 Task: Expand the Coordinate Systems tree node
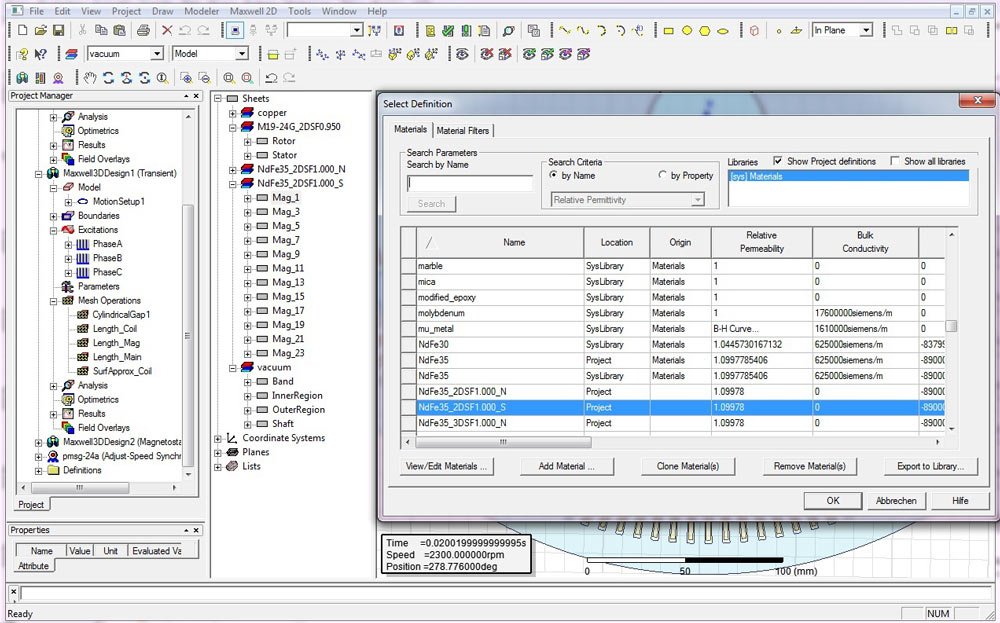(219, 438)
